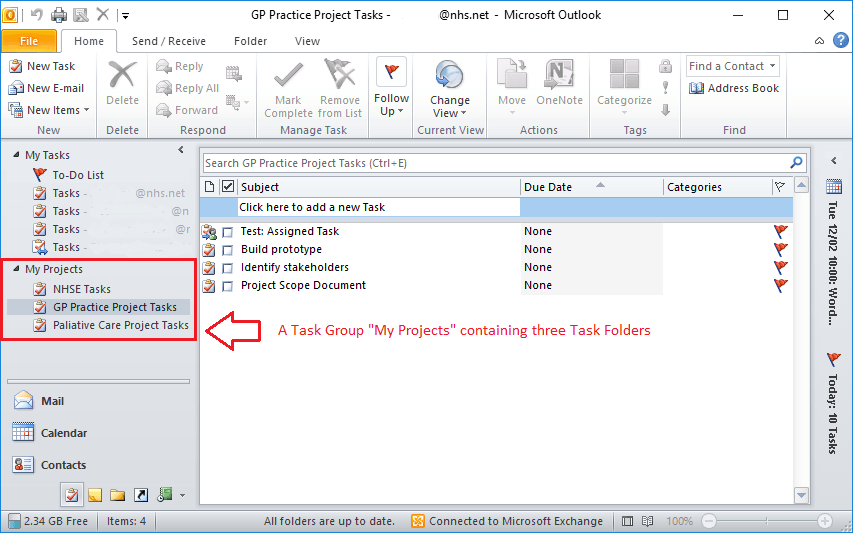The width and height of the screenshot is (853, 533).
Task: Collapse the My Projects group
Action: pos(16,269)
